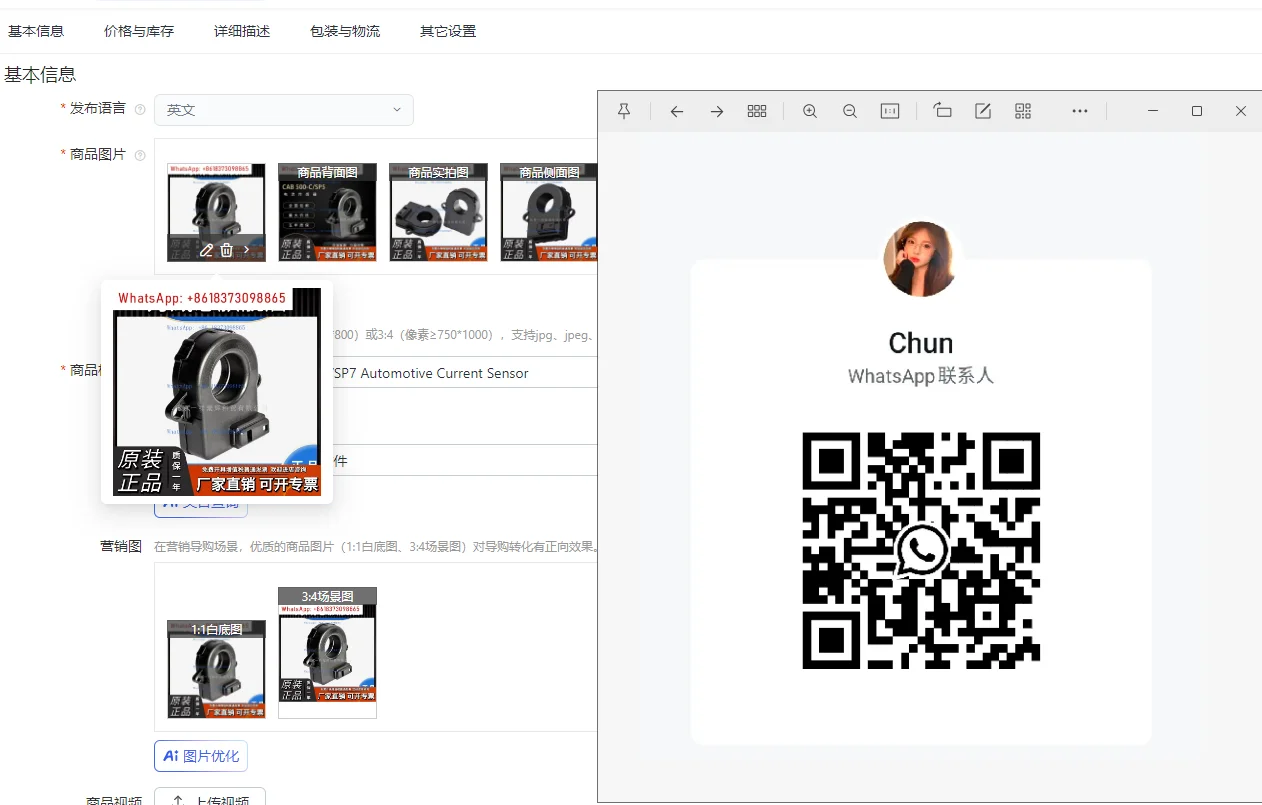Click the contact name Chun
Image resolution: width=1262 pixels, height=805 pixels.
pyautogui.click(x=921, y=343)
